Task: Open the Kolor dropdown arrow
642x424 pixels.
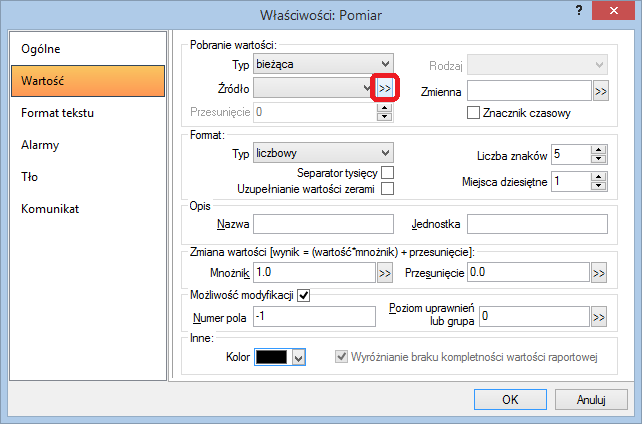Action: click(299, 357)
